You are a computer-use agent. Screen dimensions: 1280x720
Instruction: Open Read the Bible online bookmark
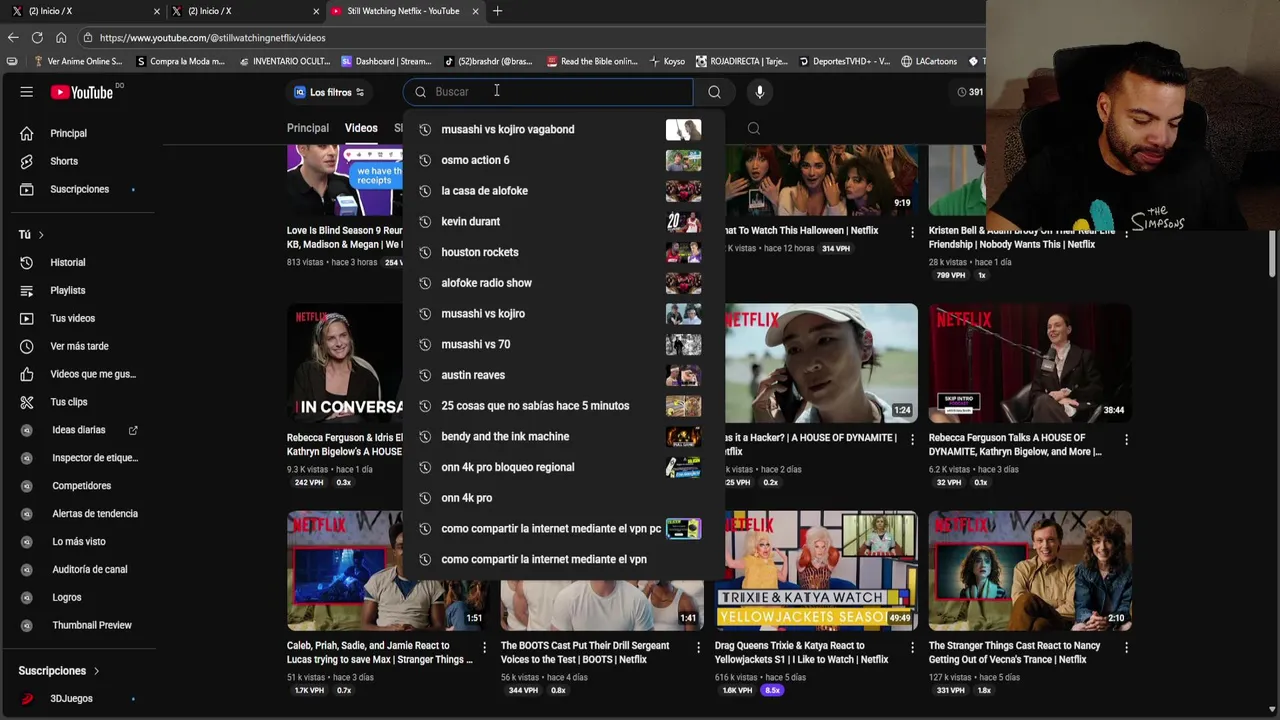tap(591, 61)
